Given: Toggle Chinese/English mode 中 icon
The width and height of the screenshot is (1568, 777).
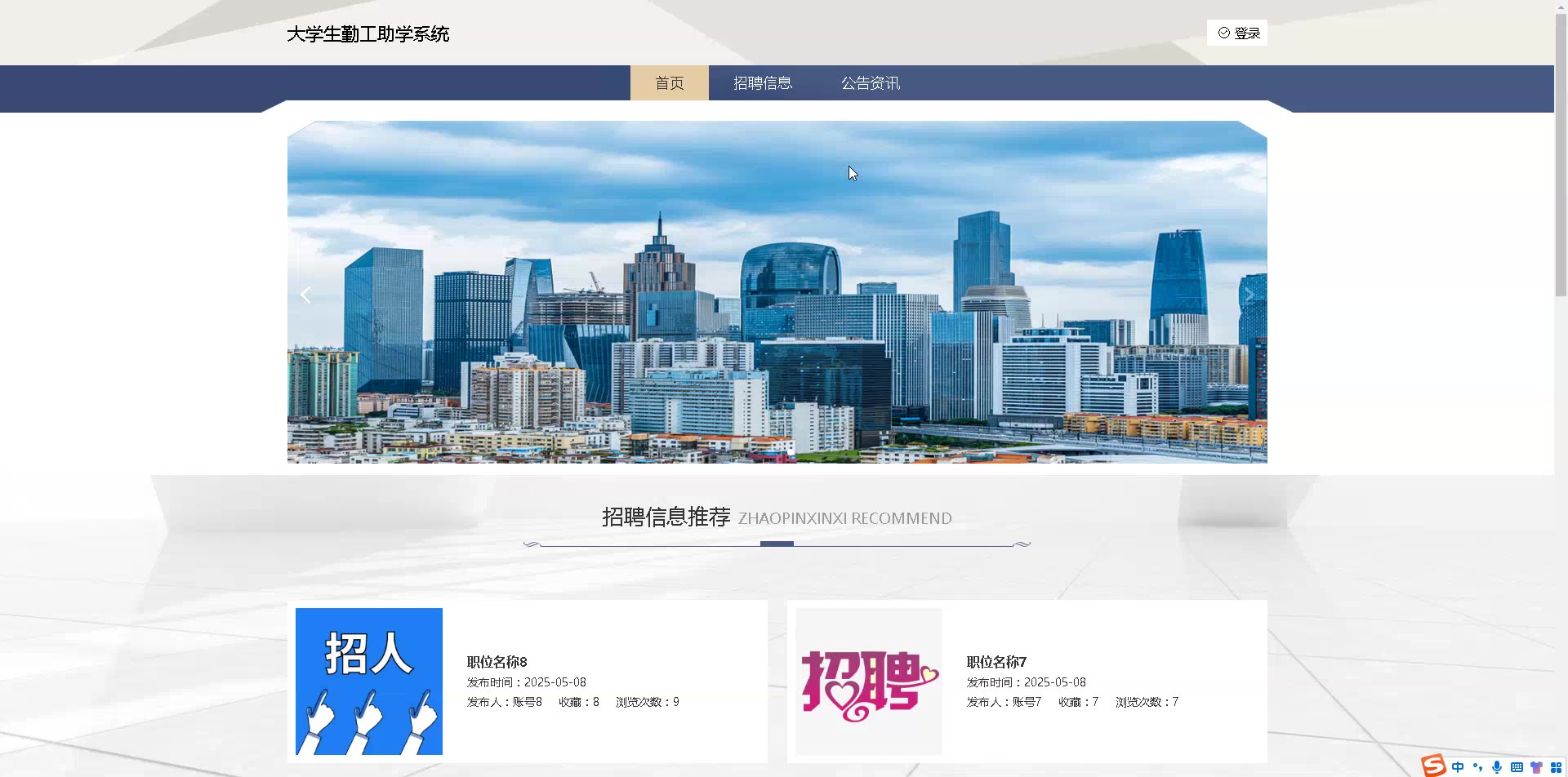Looking at the screenshot, I should coord(1458,767).
